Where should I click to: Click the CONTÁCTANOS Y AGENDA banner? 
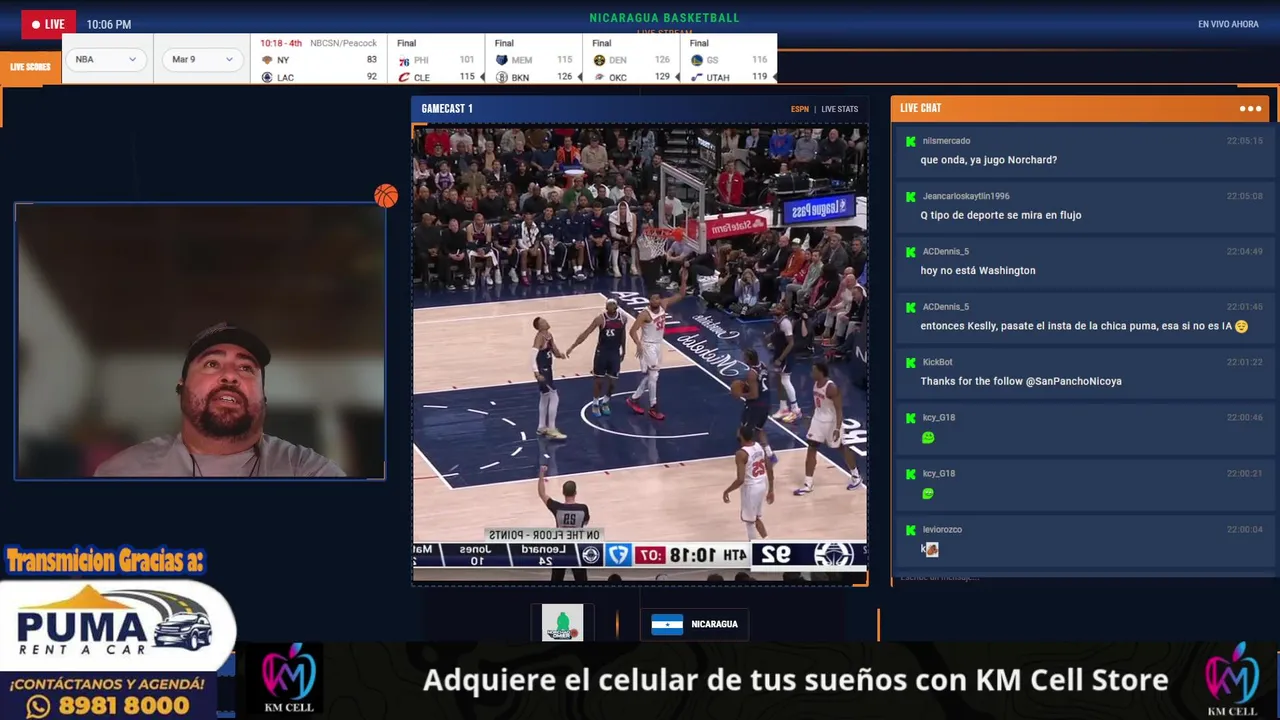pos(107,685)
